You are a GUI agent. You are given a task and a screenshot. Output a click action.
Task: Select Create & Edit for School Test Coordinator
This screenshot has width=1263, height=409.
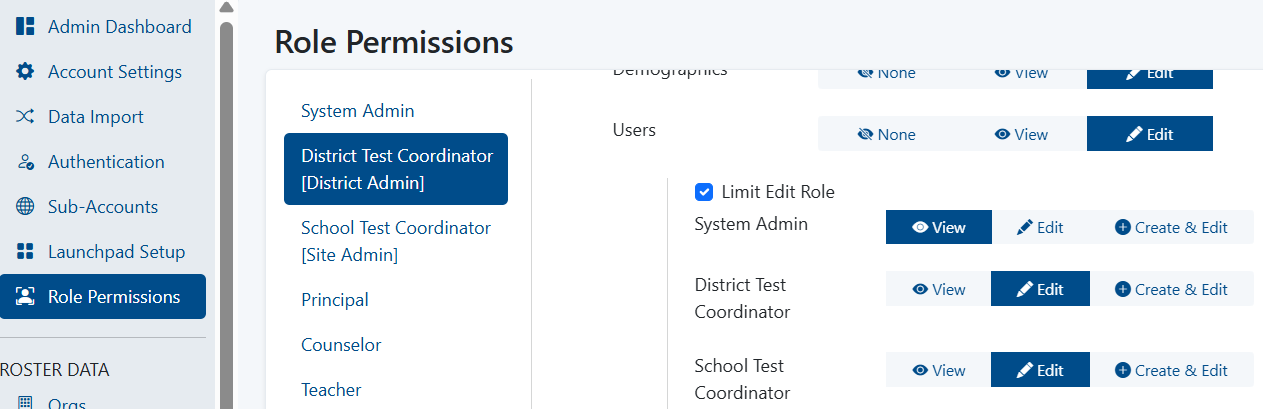click(x=1171, y=370)
